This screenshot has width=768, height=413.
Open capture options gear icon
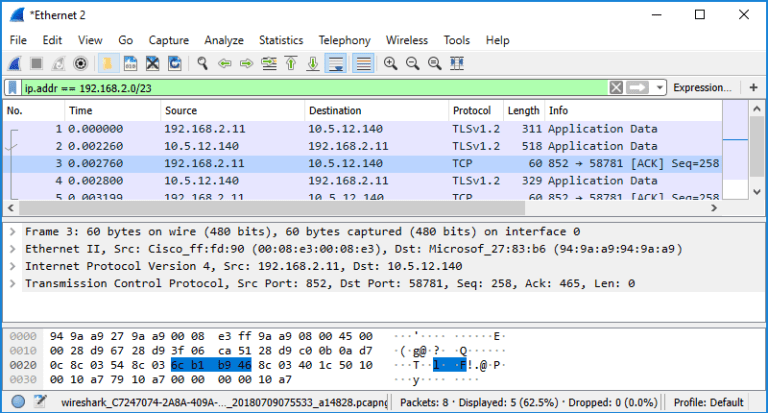[x=80, y=64]
